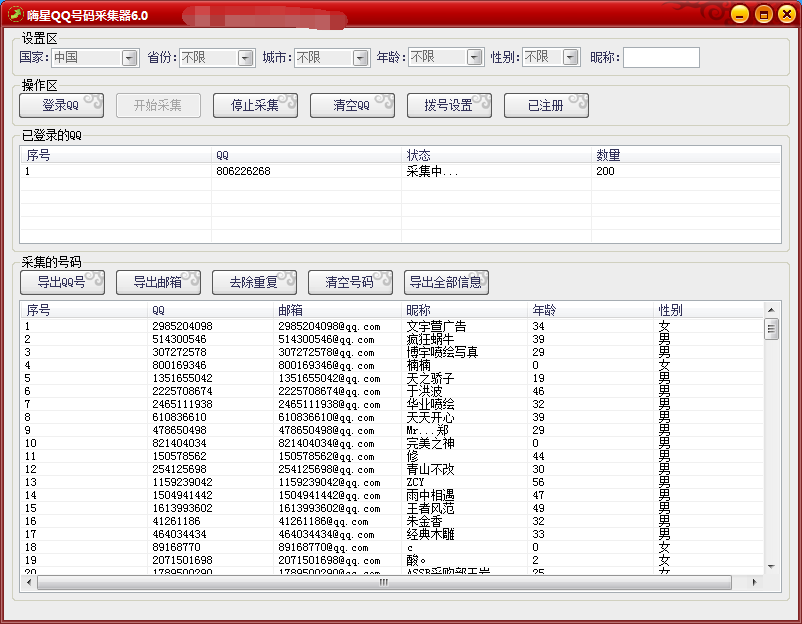The height and width of the screenshot is (624, 802).
Task: Click nickname 博宇喷绘写真
Action: click(442, 352)
